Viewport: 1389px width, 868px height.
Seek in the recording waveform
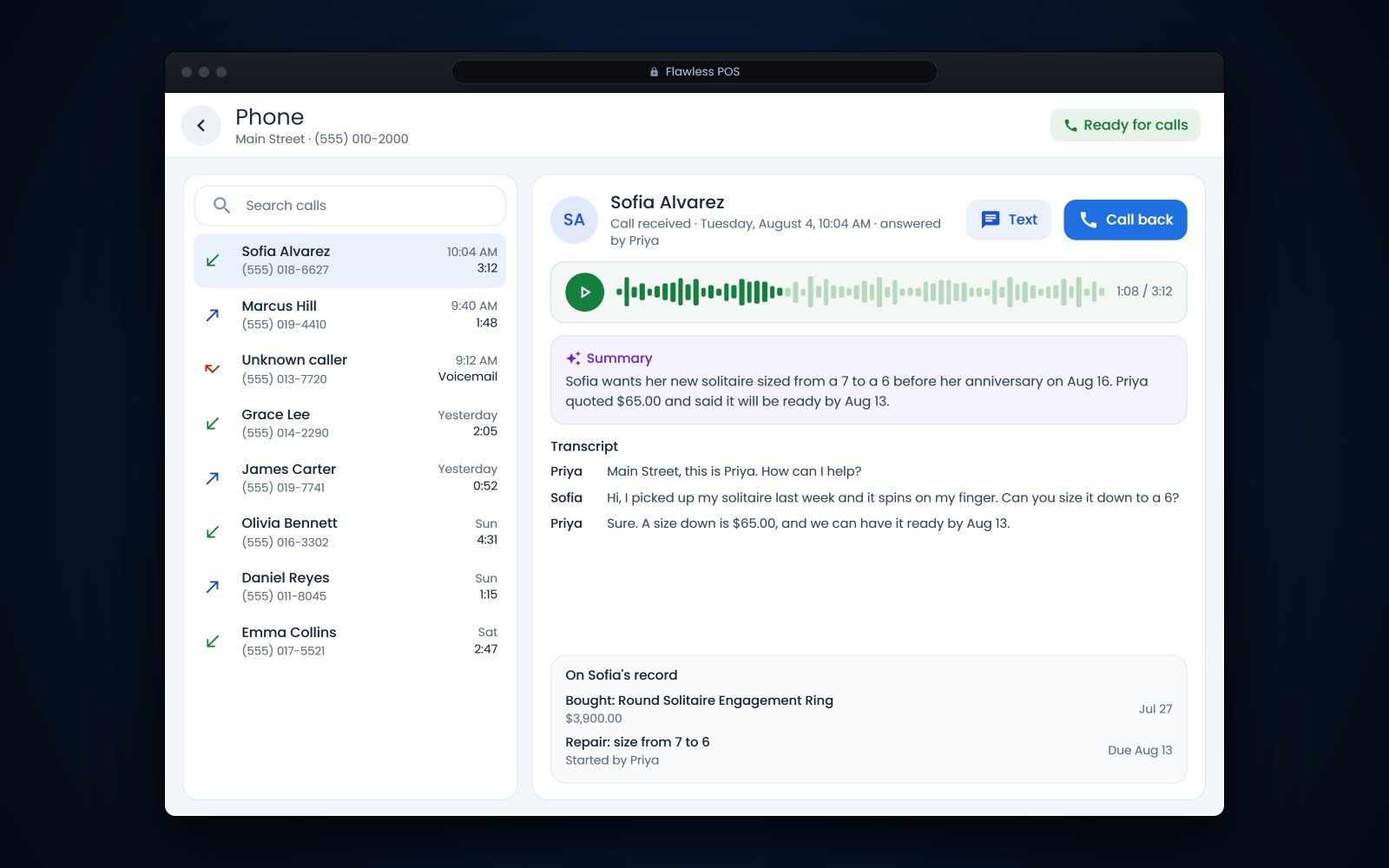click(x=860, y=293)
